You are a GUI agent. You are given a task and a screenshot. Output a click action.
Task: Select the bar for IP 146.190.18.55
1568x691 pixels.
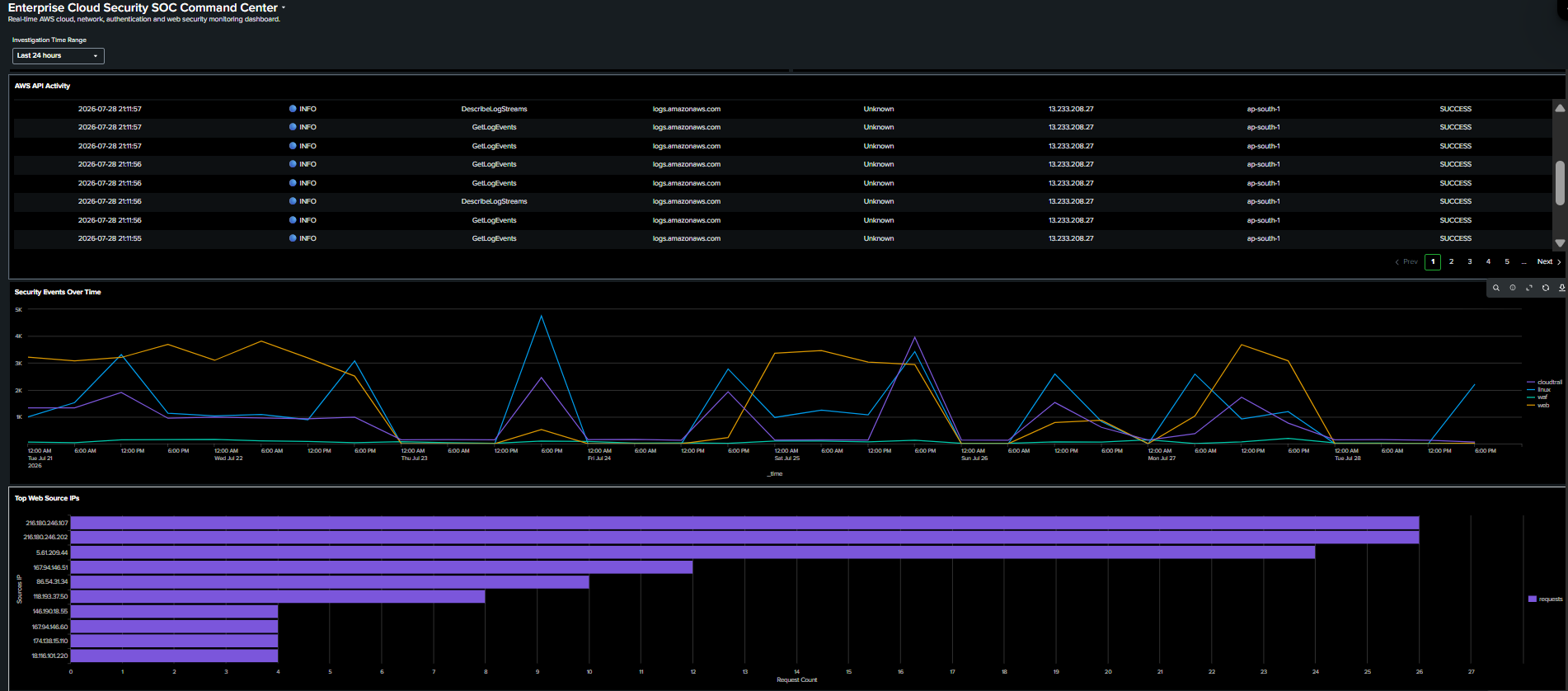pyautogui.click(x=174, y=611)
